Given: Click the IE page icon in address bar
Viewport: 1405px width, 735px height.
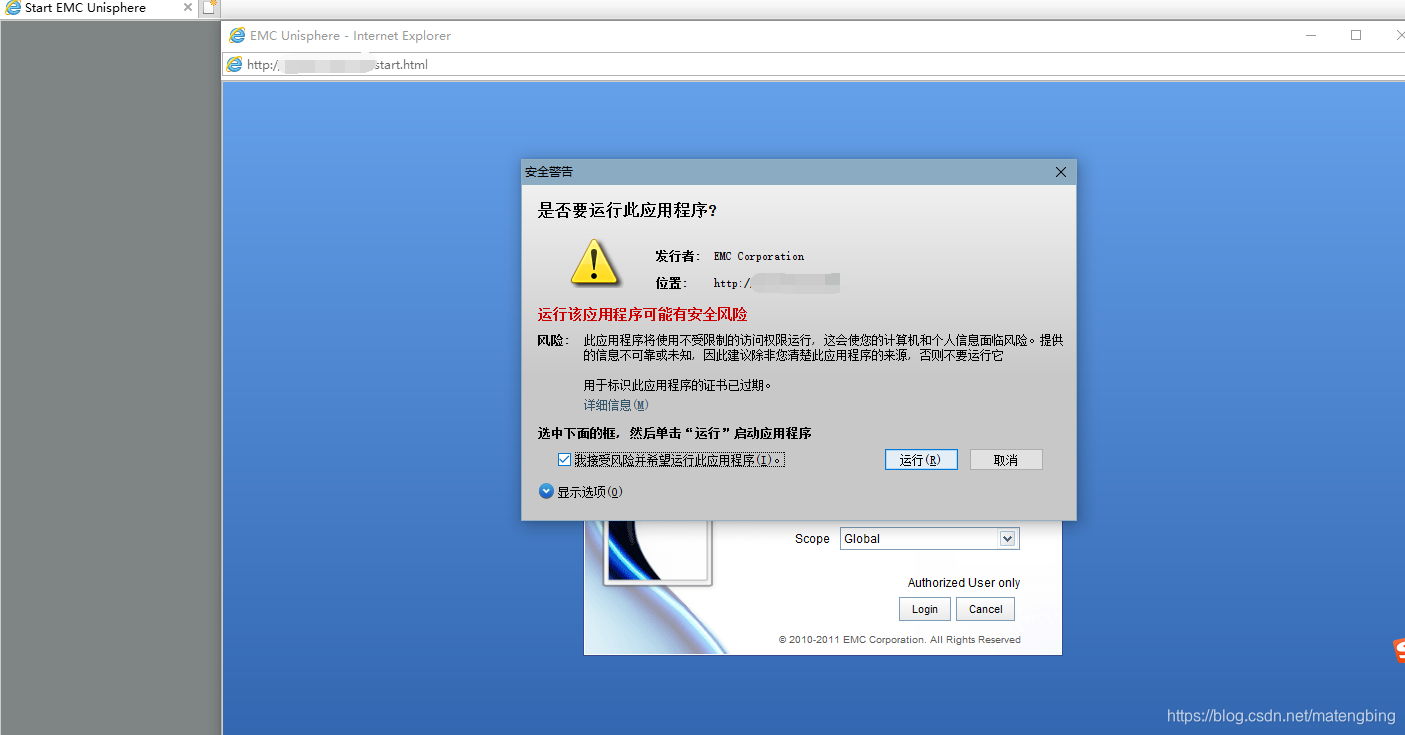Looking at the screenshot, I should pyautogui.click(x=234, y=65).
